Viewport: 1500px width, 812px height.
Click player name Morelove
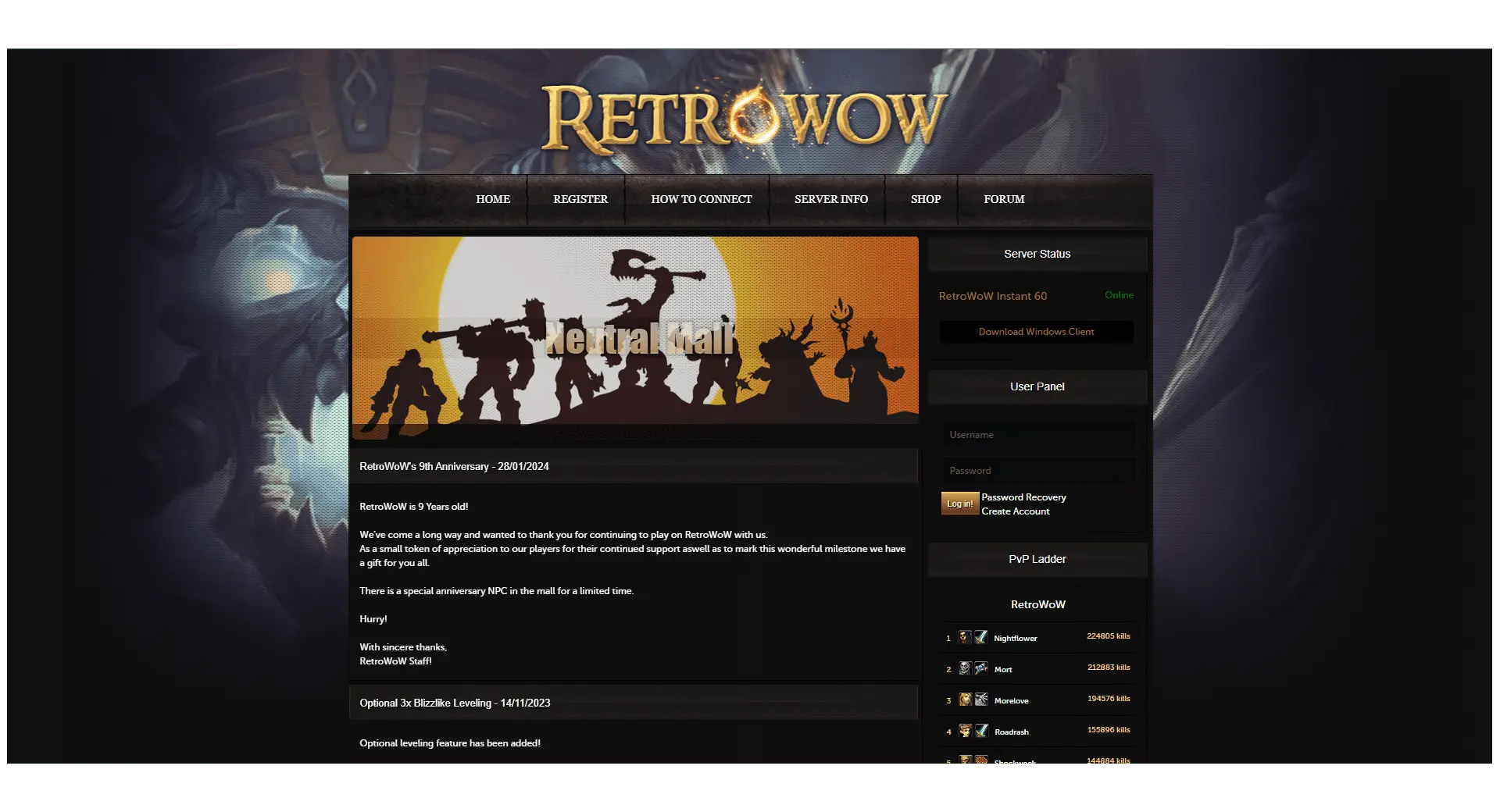coord(1011,700)
